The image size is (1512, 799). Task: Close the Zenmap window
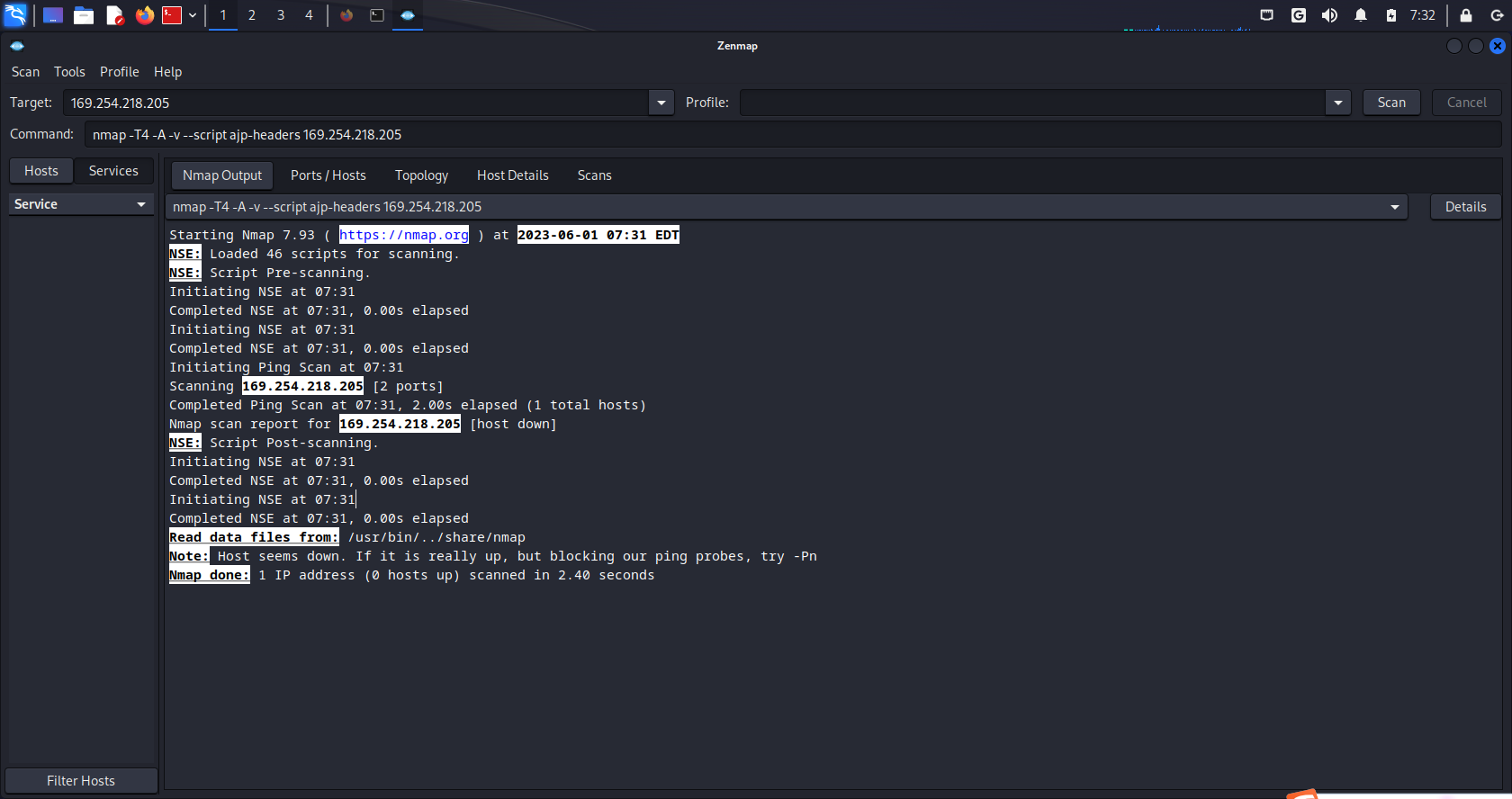1498,46
